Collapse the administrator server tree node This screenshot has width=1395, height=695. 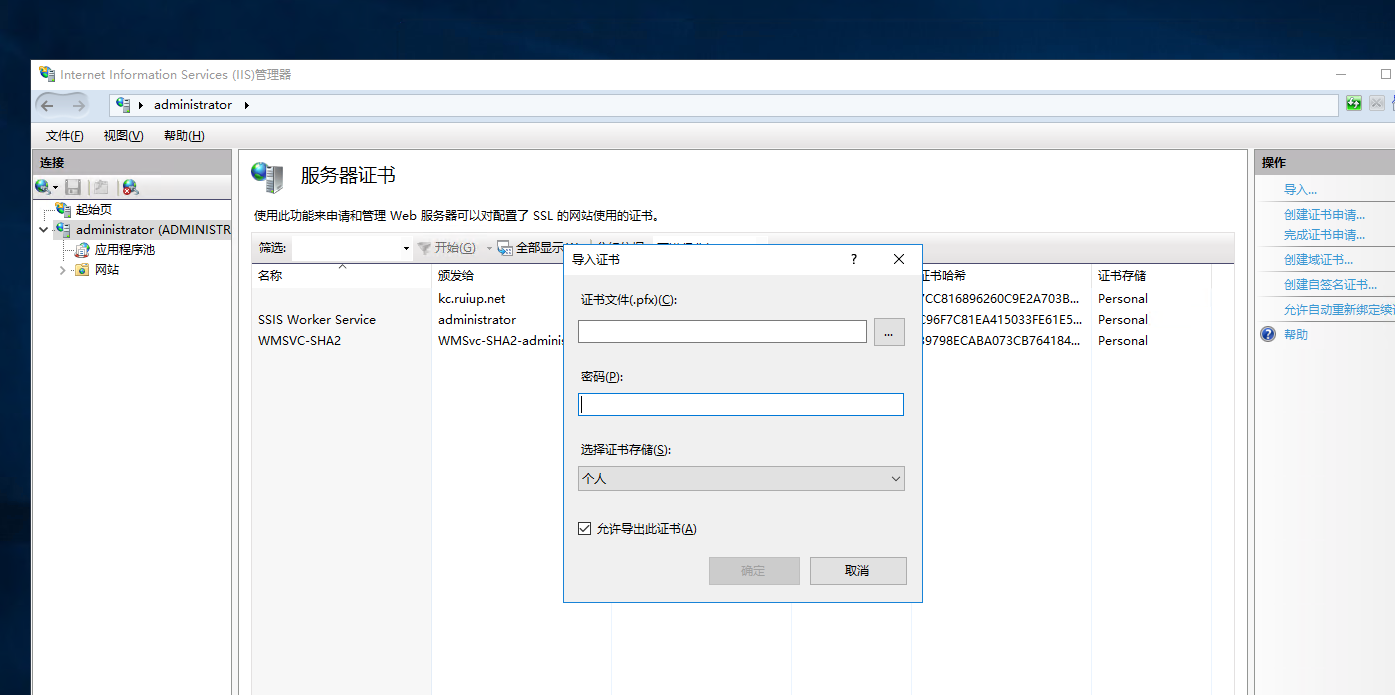click(43, 230)
